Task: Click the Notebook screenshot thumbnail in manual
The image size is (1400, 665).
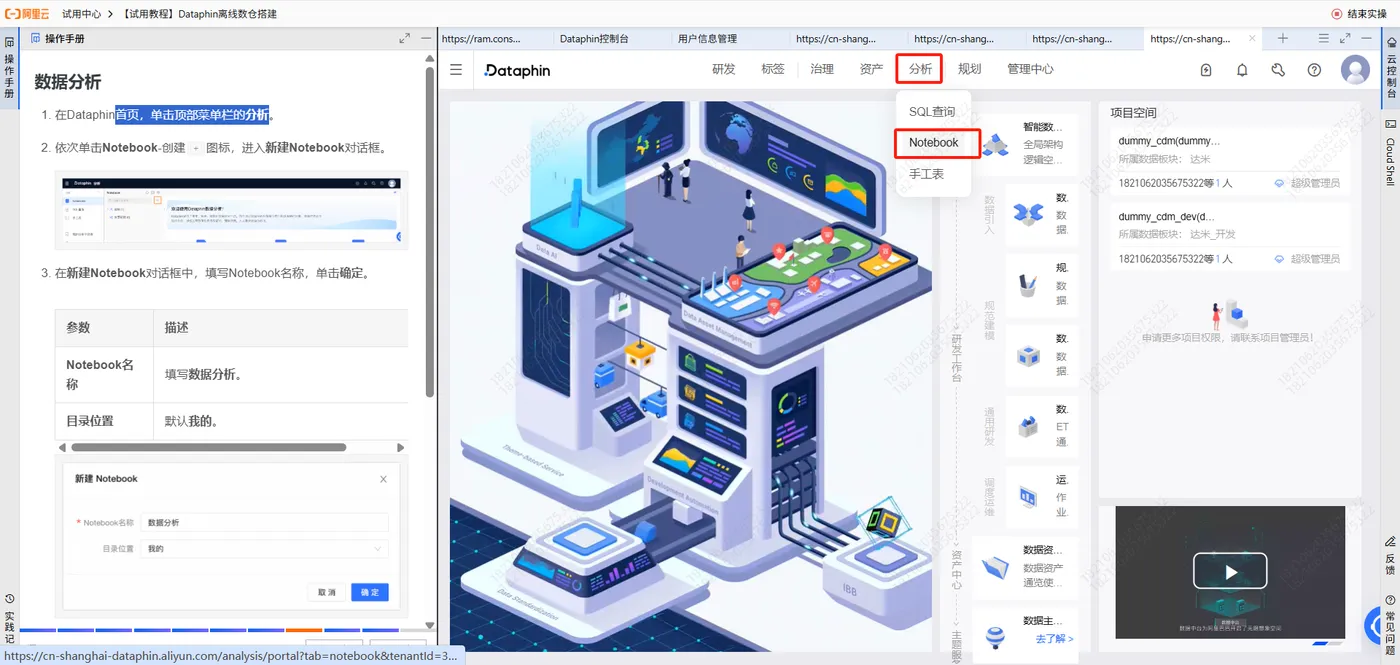Action: (x=231, y=211)
